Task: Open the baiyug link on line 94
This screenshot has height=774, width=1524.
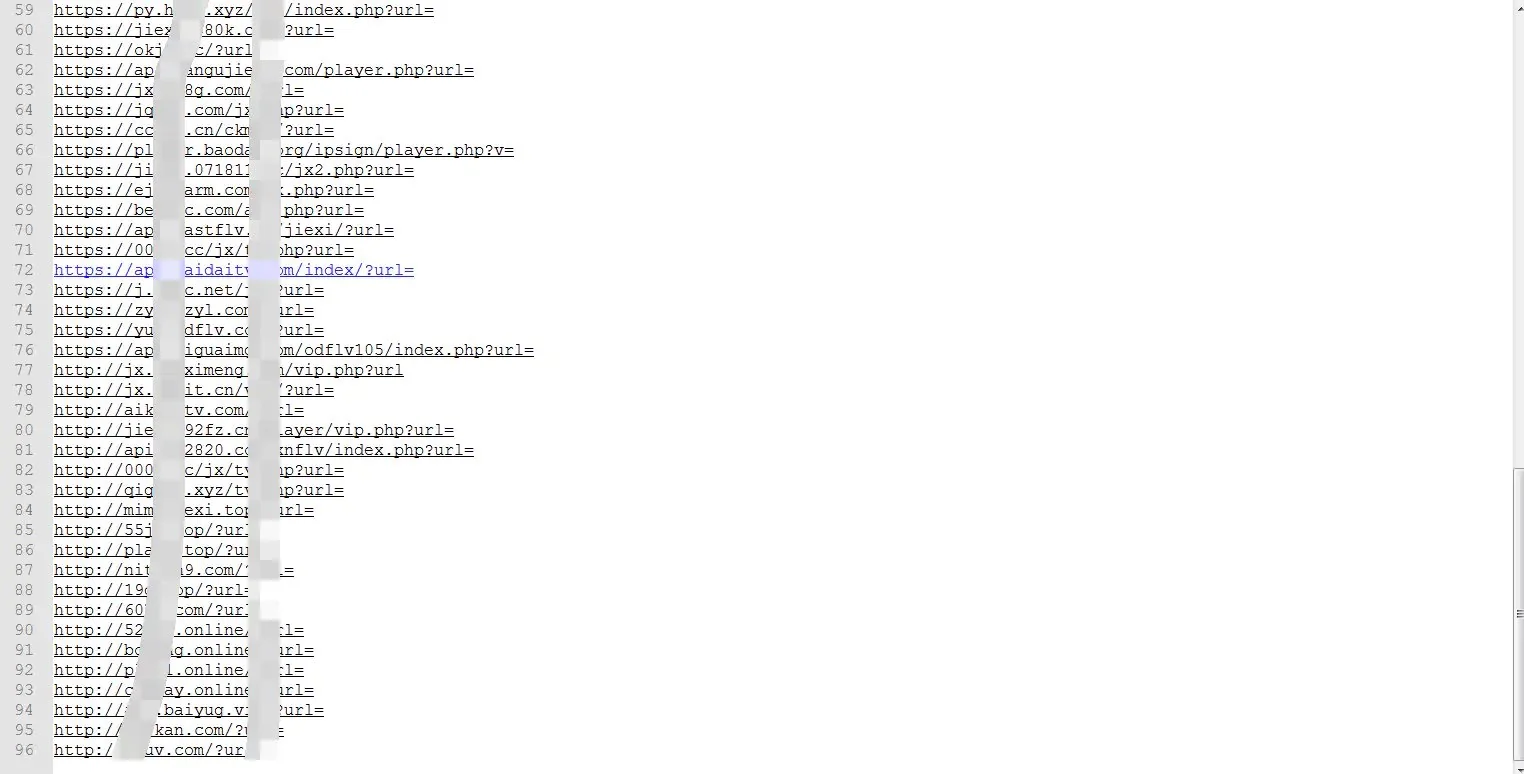Action: (189, 710)
